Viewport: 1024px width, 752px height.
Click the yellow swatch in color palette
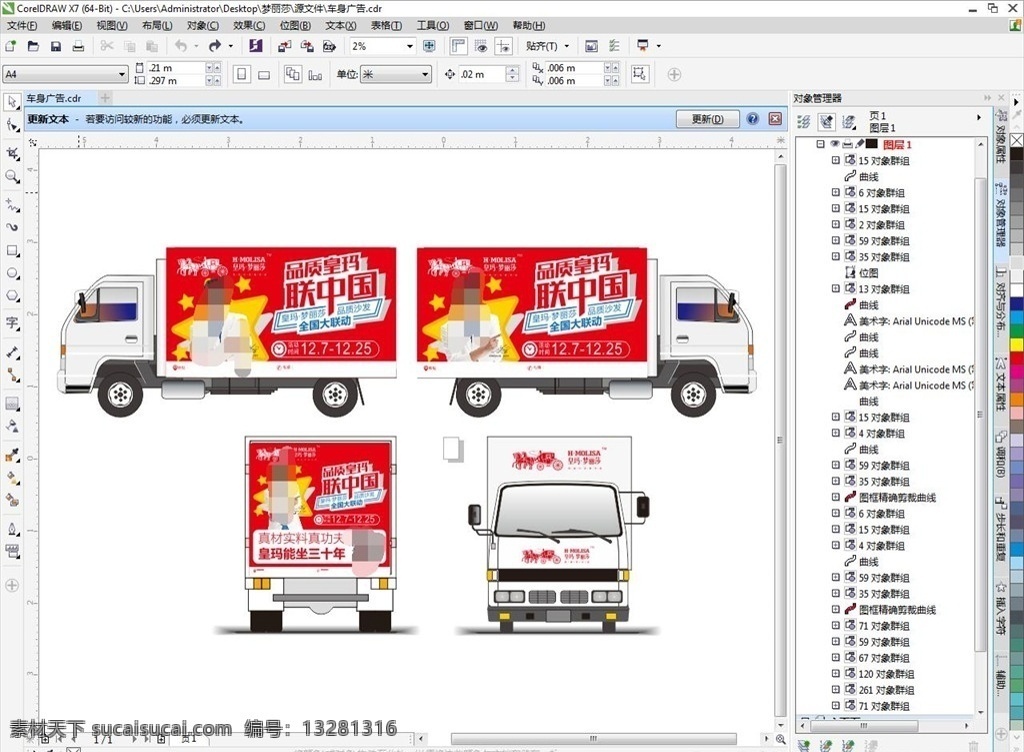pyautogui.click(x=1017, y=345)
